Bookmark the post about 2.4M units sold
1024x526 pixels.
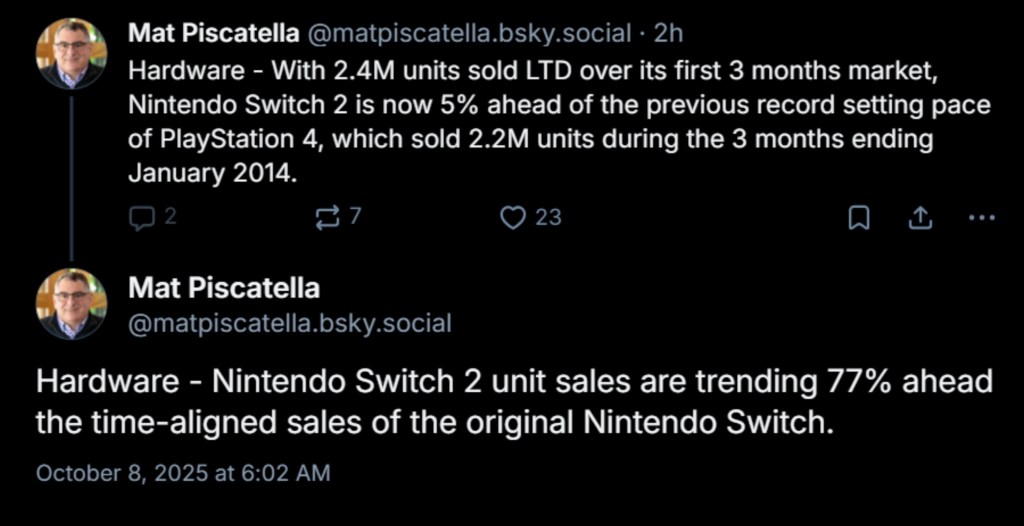click(x=858, y=218)
